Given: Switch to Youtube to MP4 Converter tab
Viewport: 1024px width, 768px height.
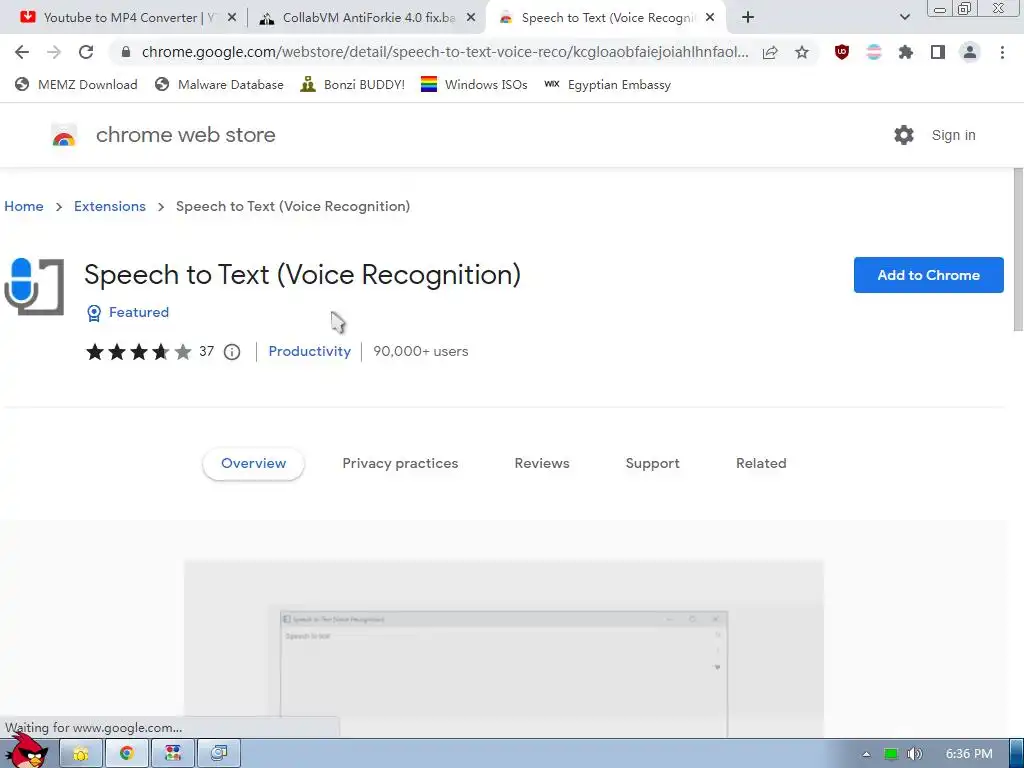Looking at the screenshot, I should 129,18.
